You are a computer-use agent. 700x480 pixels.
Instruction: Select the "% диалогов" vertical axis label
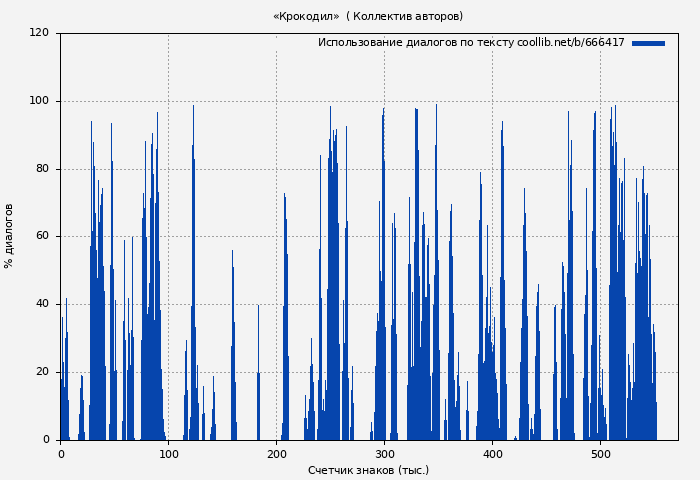click(9, 236)
